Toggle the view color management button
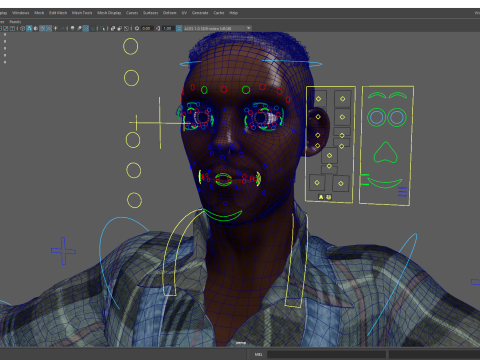This screenshot has height=360, width=480. pos(179,28)
